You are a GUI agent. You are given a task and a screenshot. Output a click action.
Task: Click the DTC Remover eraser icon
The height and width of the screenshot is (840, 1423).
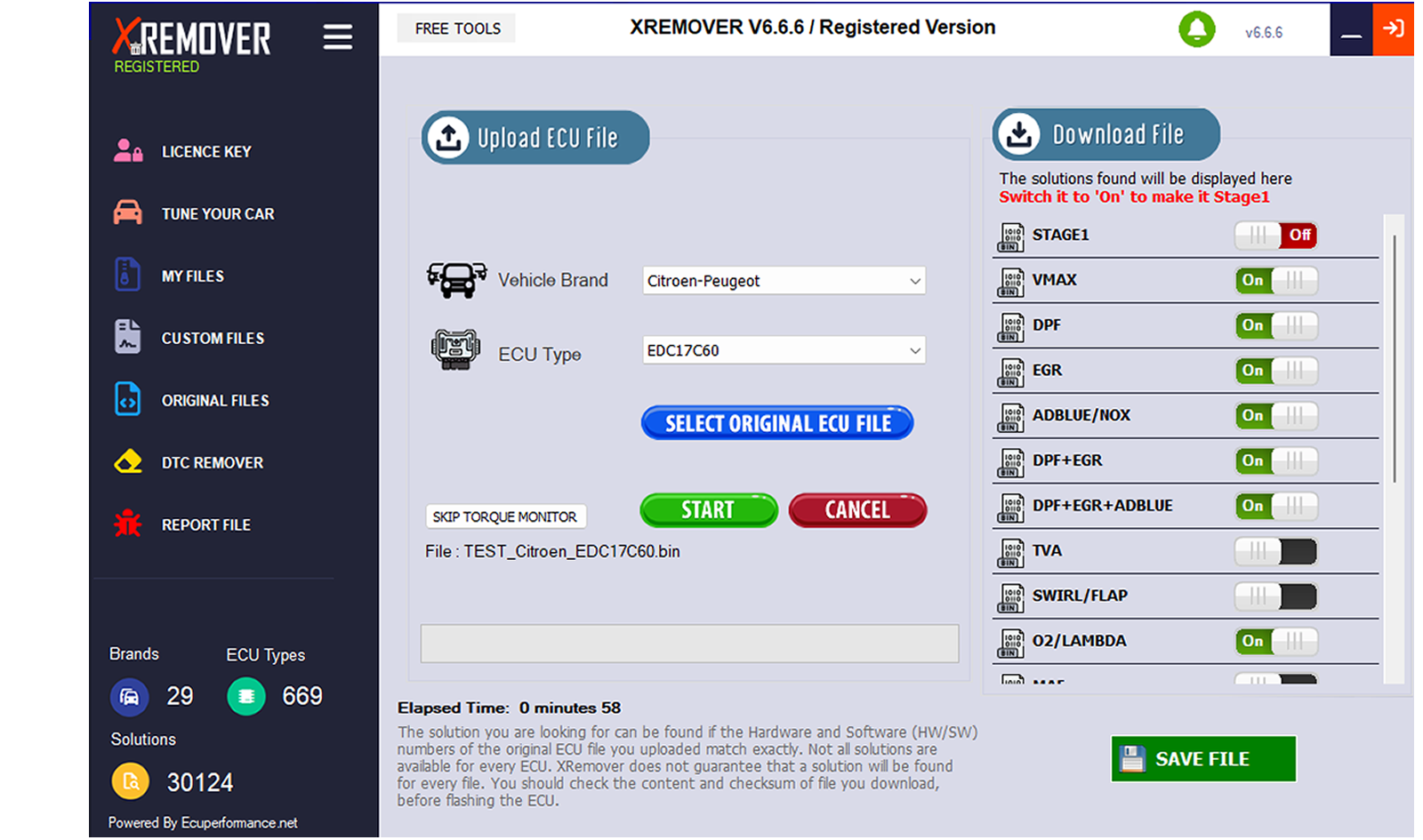point(127,462)
